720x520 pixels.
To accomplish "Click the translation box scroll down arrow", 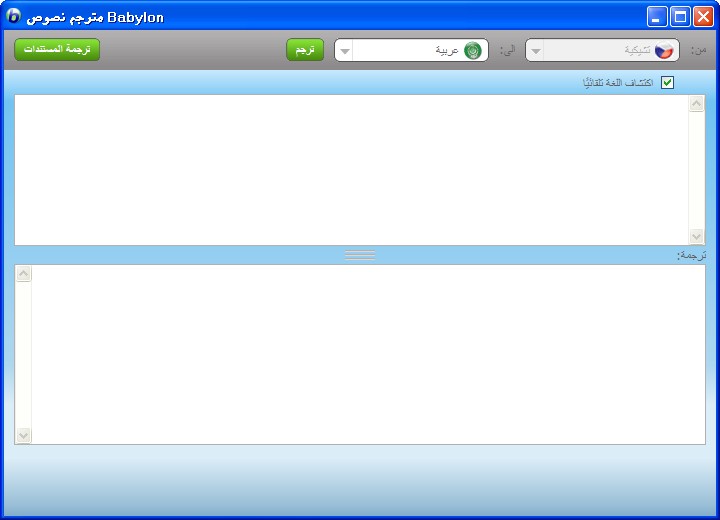I will (x=23, y=435).
